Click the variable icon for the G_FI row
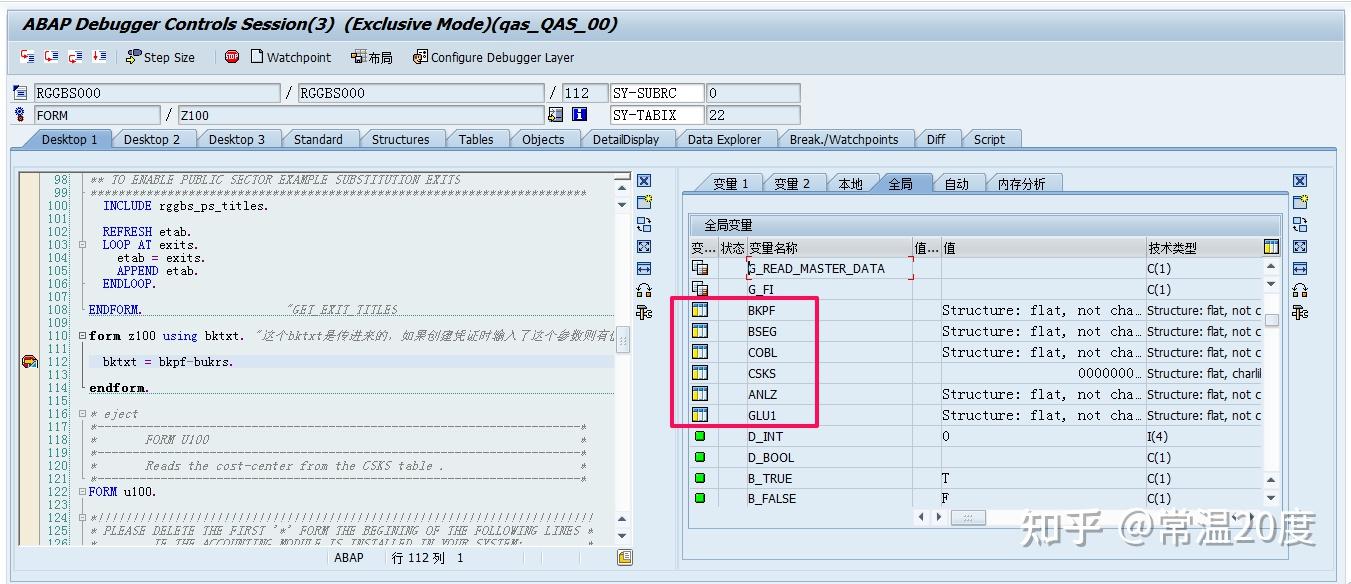Viewport: 1351px width, 584px height. 700,289
